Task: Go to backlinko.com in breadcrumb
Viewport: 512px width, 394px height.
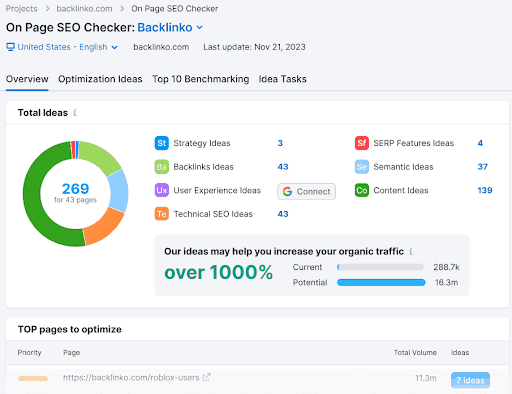Action: (x=84, y=9)
